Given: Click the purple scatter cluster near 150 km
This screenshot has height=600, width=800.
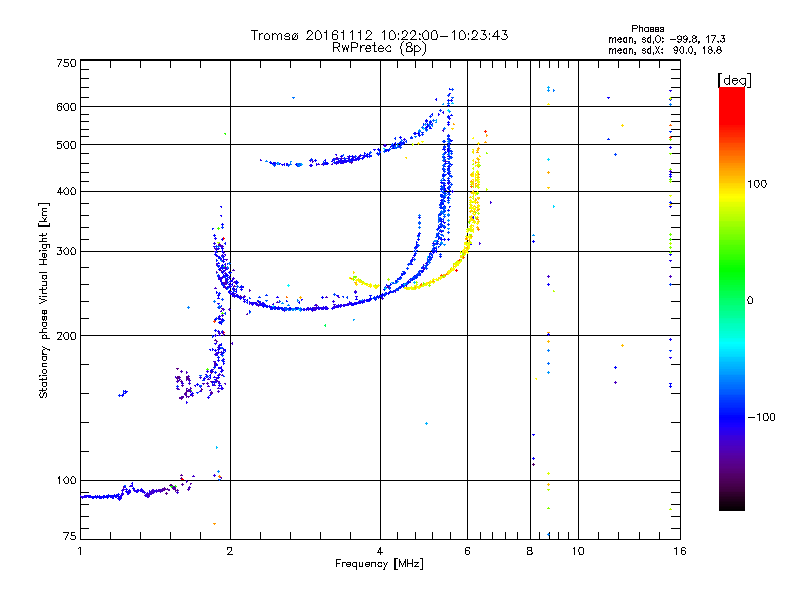Looking at the screenshot, I should pyautogui.click(x=185, y=385).
